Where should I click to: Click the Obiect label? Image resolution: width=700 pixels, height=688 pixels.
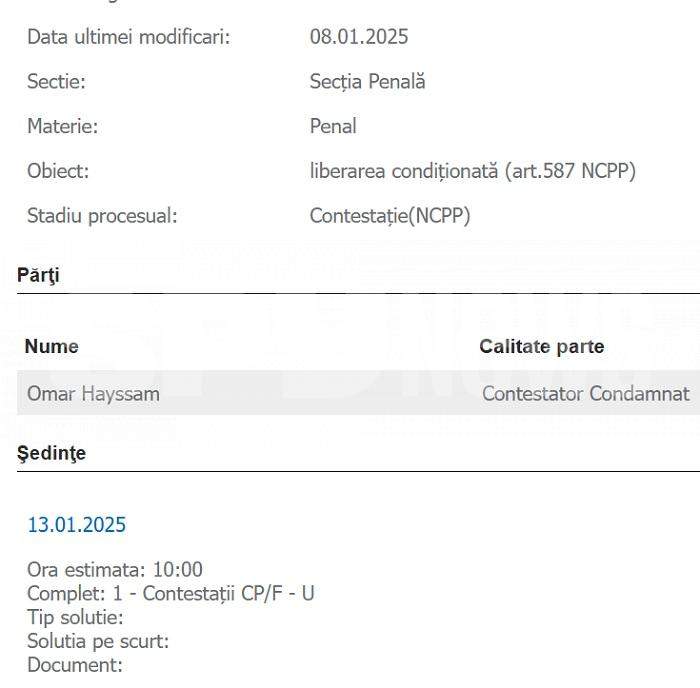click(58, 171)
